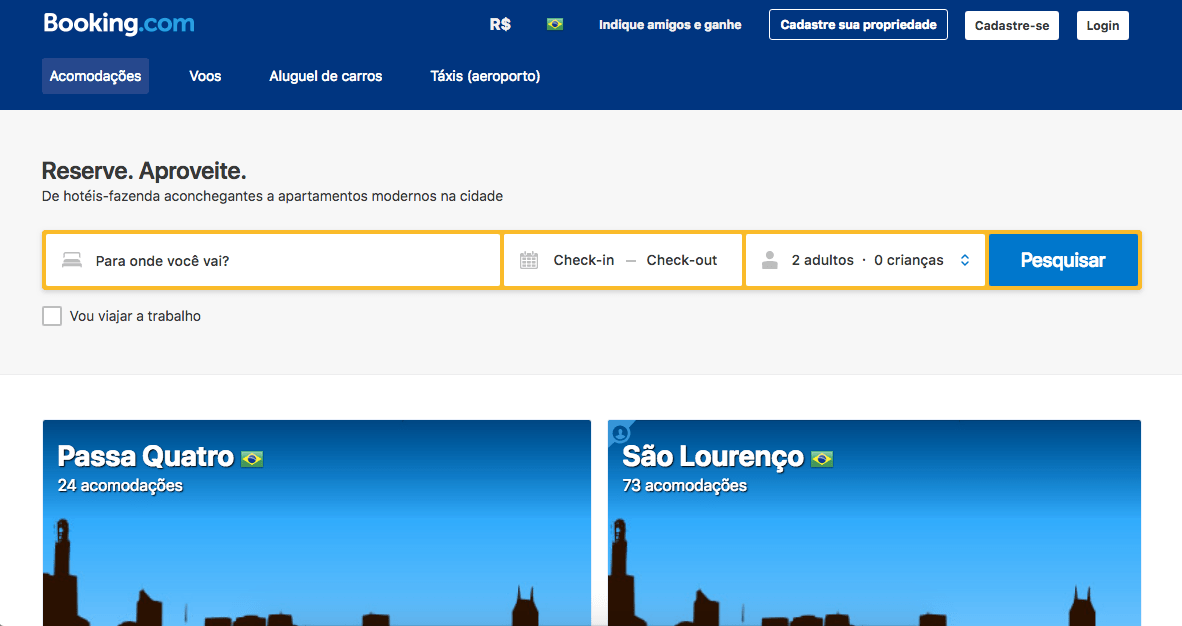Open 'Indique amigos e ganhe' link
This screenshot has width=1182, height=626.
(x=669, y=24)
